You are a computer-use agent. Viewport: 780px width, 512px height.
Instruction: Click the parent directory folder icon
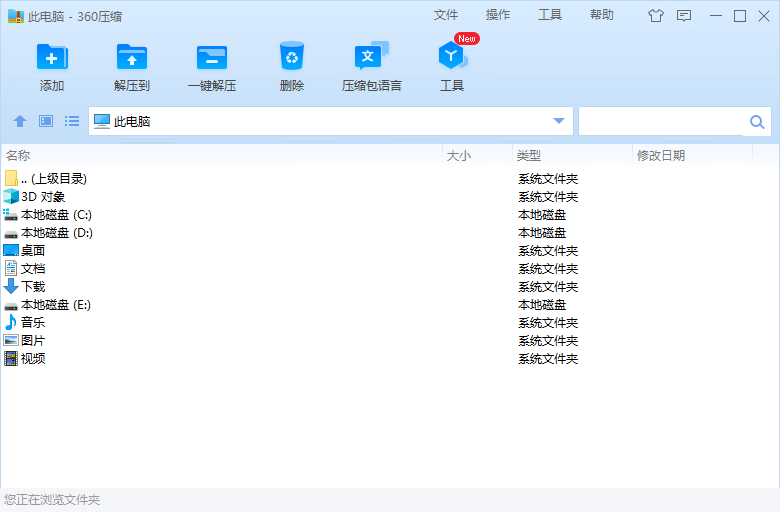point(11,178)
